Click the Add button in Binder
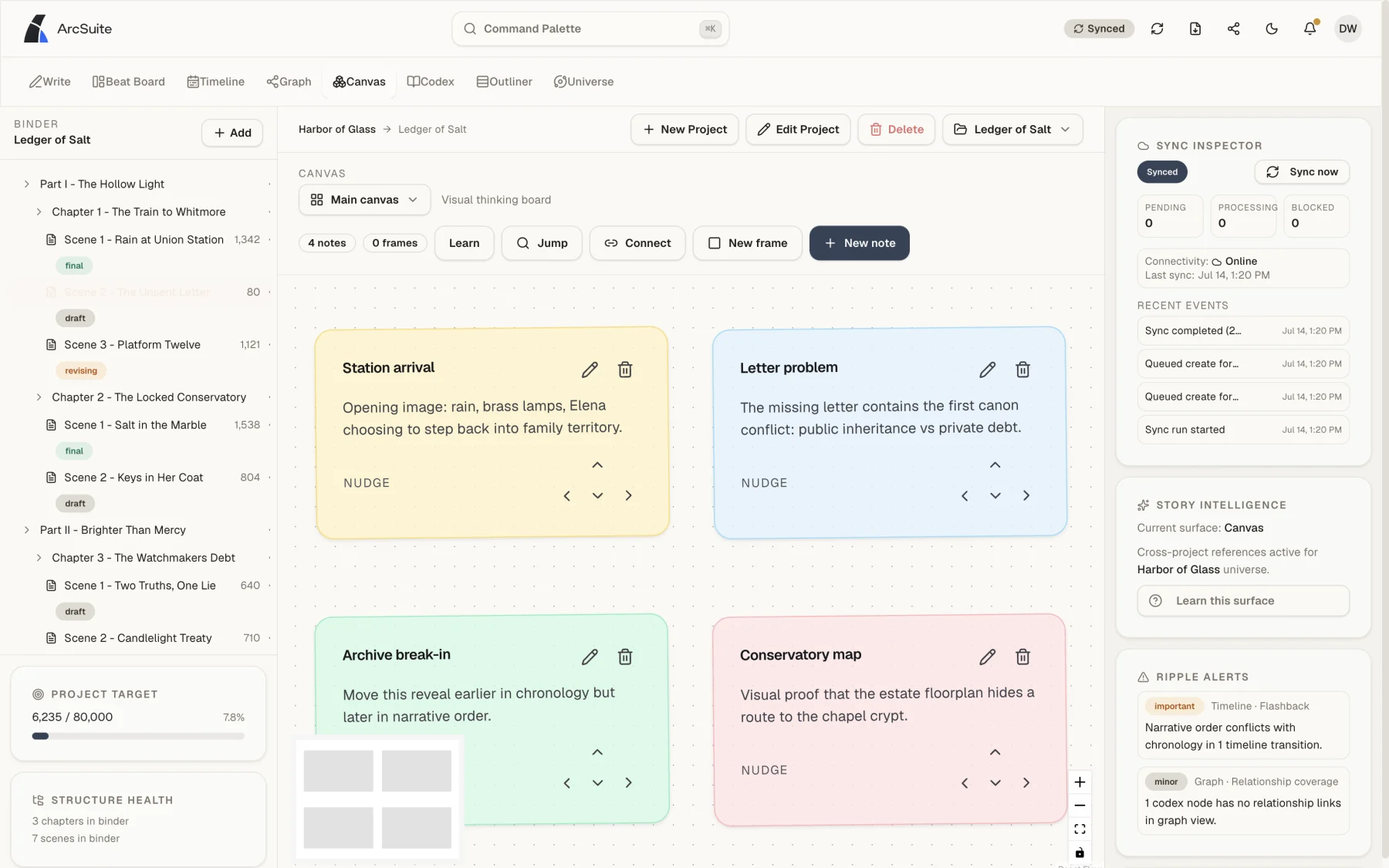The width and height of the screenshot is (1389, 868). (x=232, y=133)
